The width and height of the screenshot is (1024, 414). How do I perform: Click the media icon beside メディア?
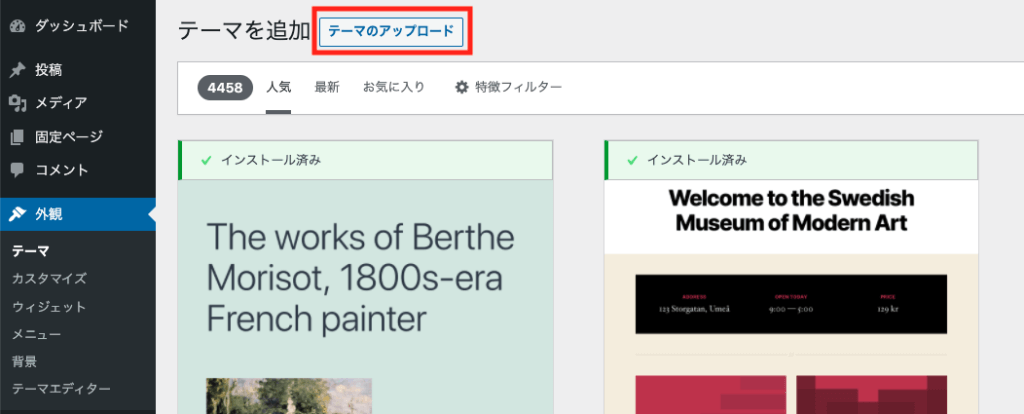pos(17,103)
